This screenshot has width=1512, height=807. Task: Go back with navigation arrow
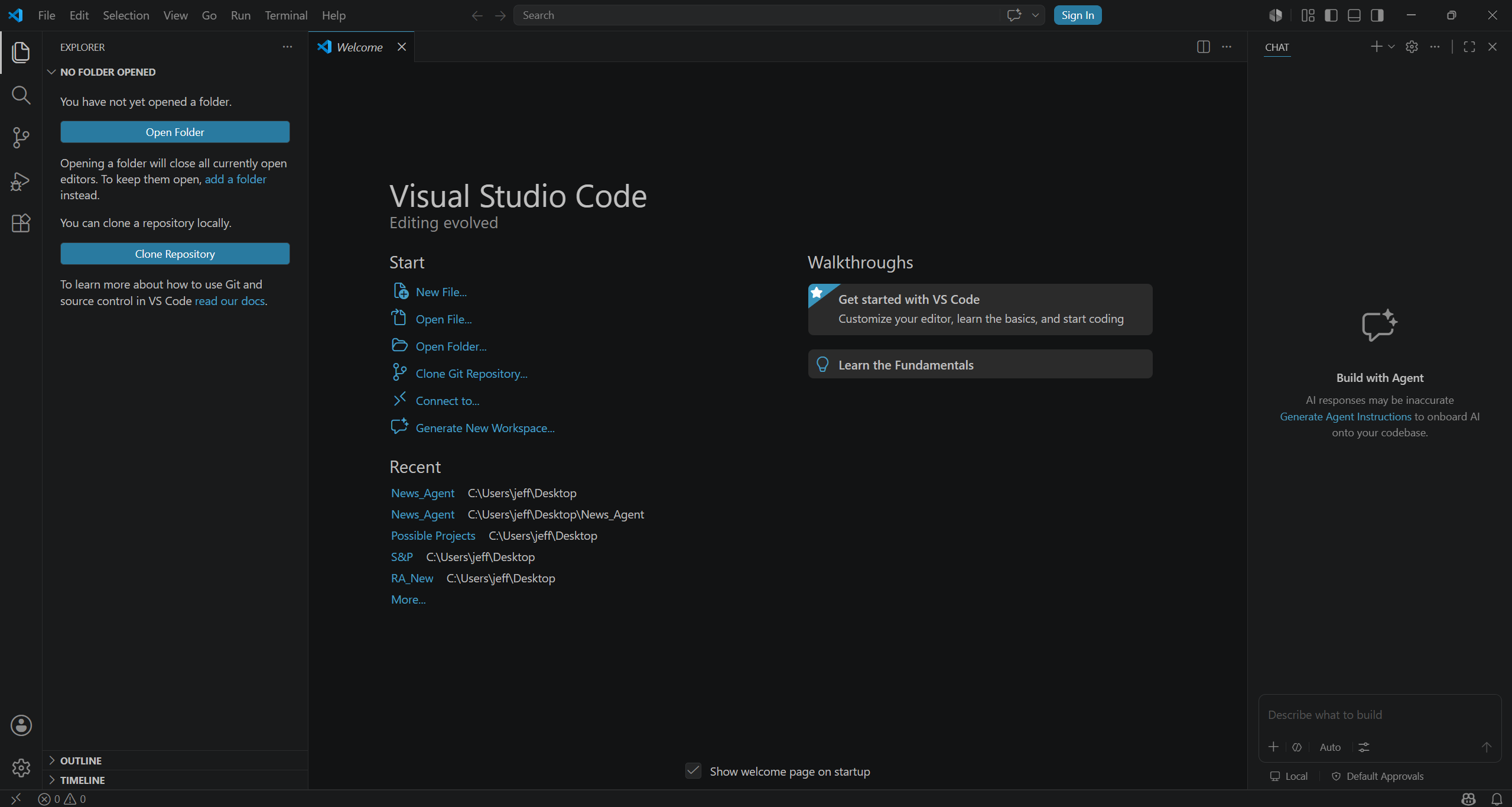pyautogui.click(x=477, y=15)
